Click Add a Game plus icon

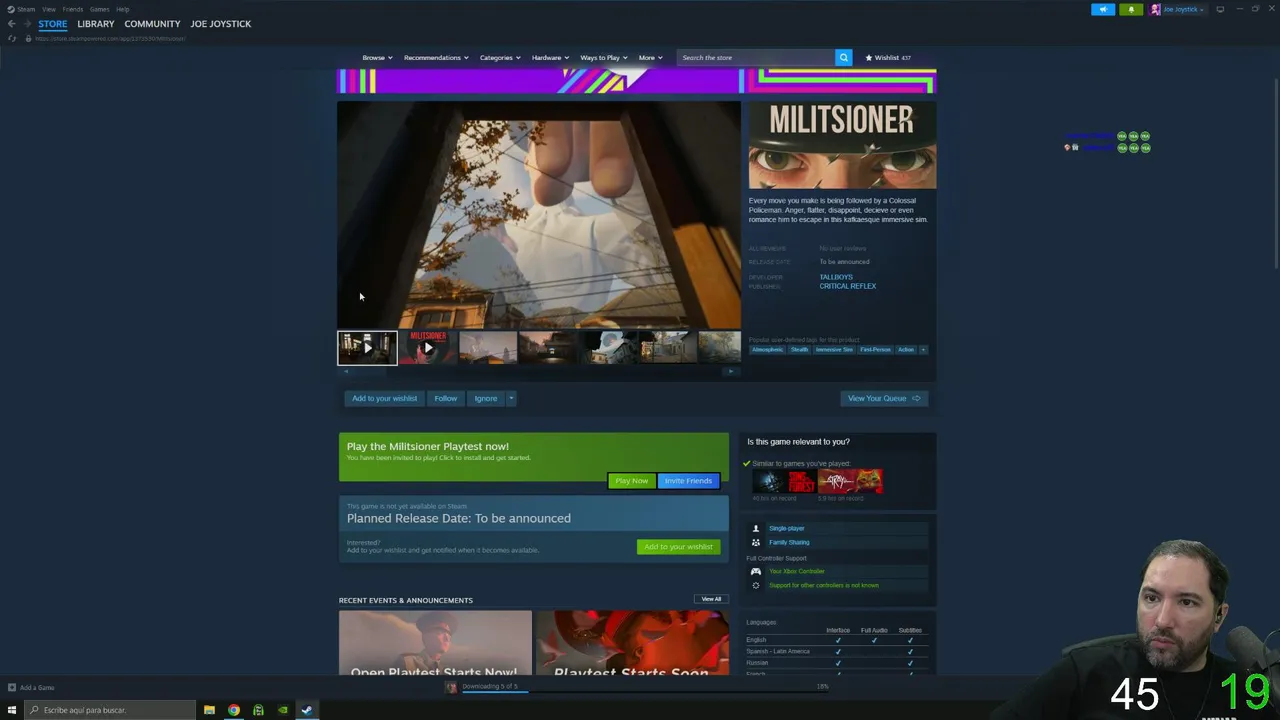[x=12, y=687]
